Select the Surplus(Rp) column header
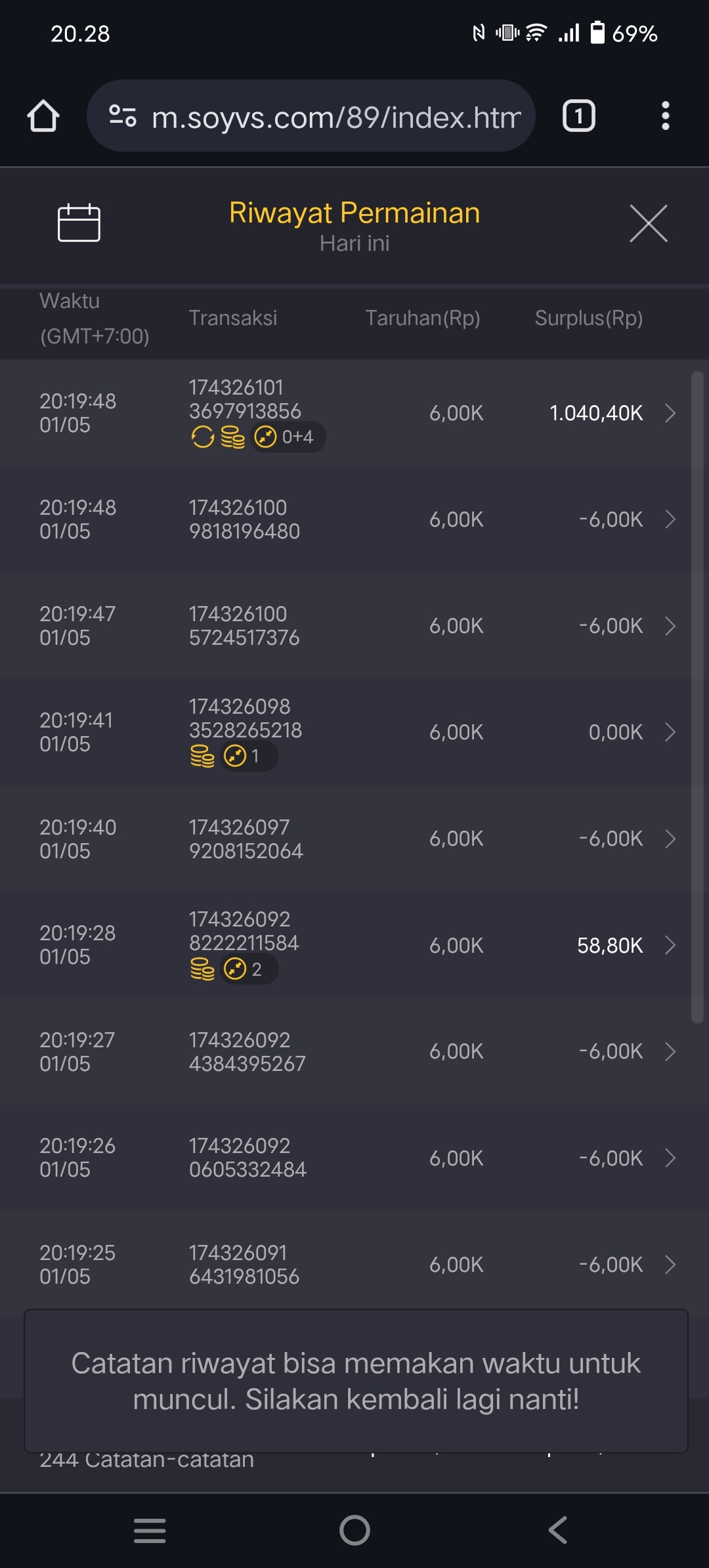 click(588, 318)
